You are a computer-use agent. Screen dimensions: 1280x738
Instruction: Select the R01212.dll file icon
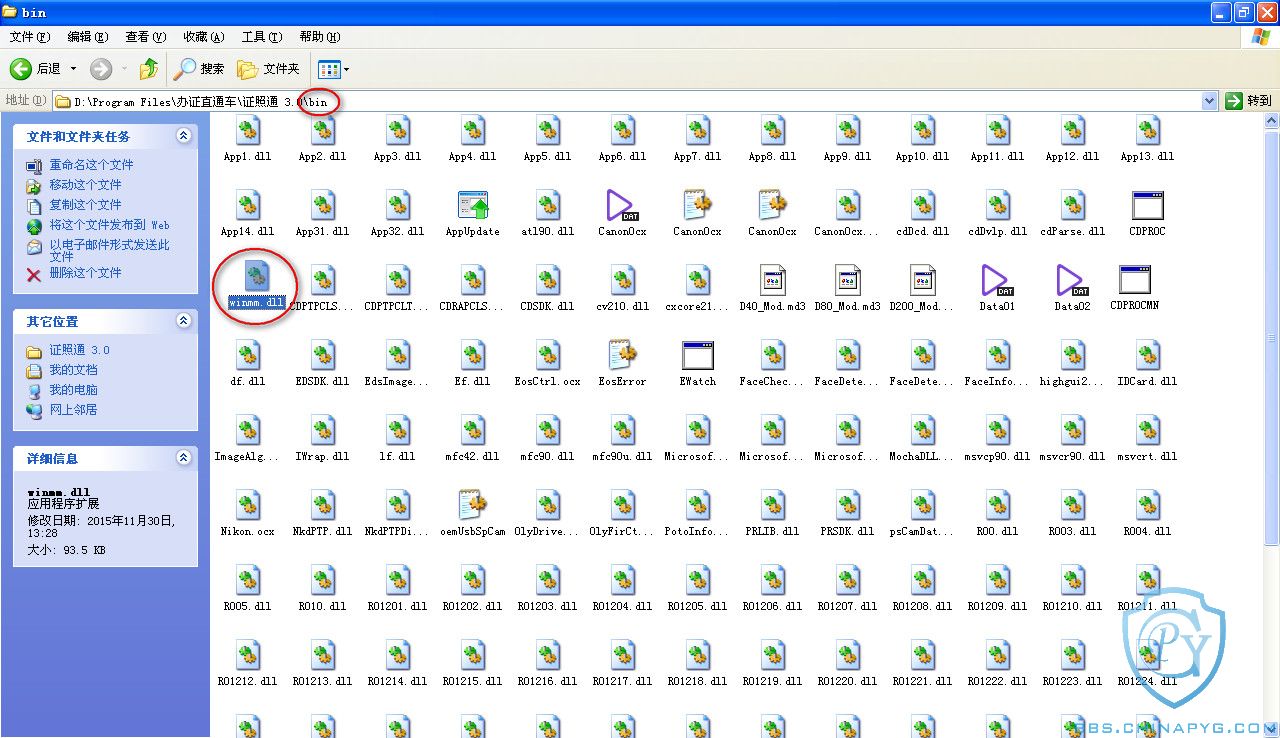(248, 655)
